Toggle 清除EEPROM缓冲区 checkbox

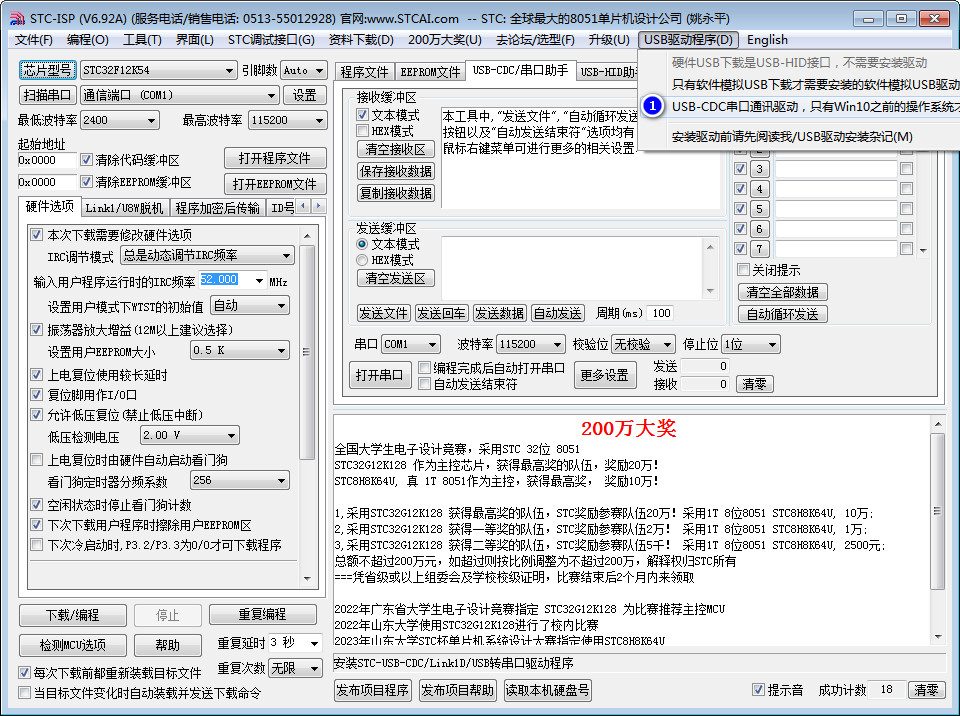[86, 182]
